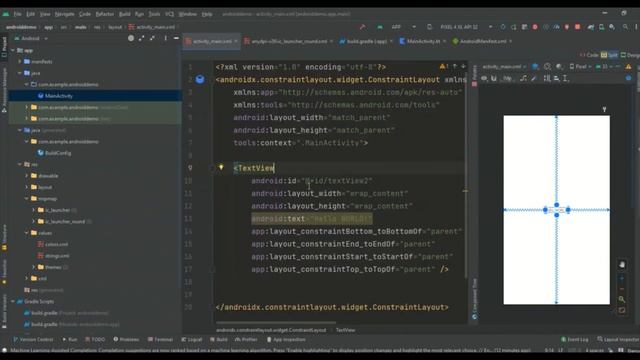Open the Refactor menu
This screenshot has height=360, width=640.
coord(104,14)
